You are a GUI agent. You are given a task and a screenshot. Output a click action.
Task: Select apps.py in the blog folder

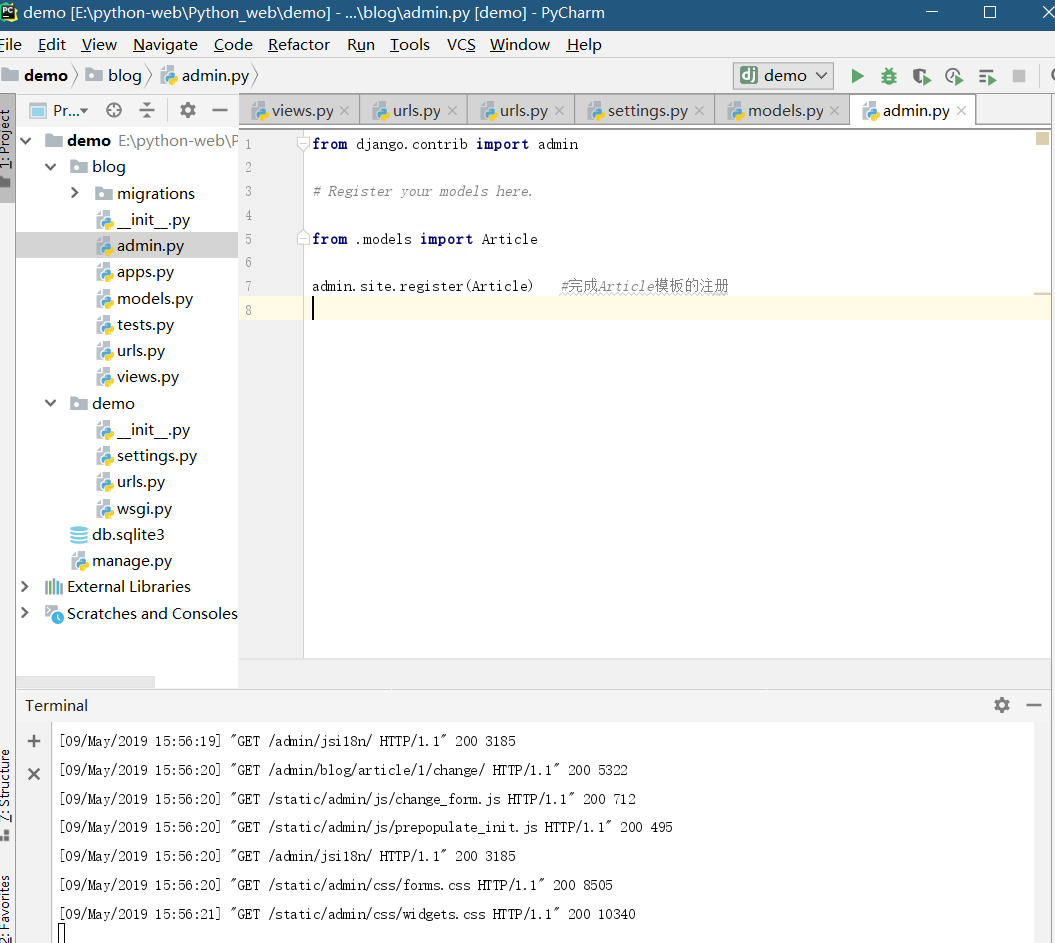[135, 272]
